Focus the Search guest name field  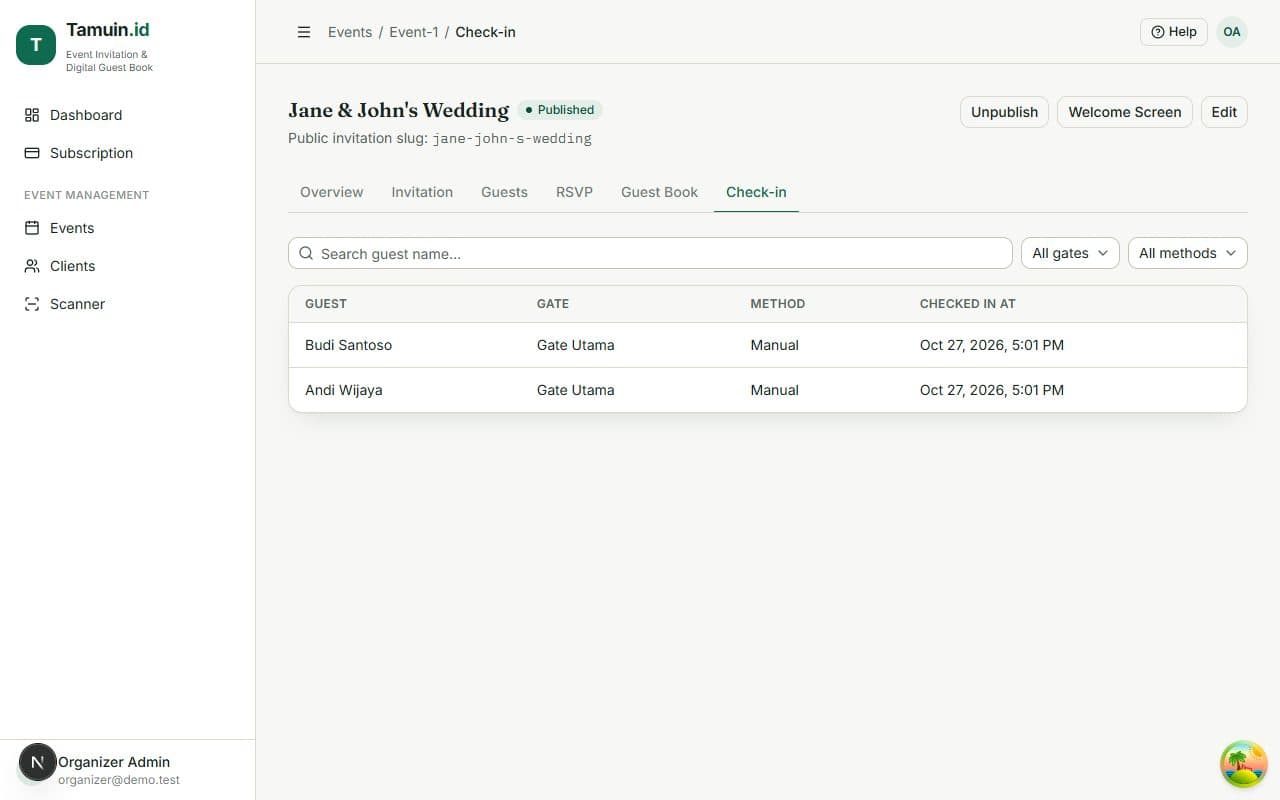[x=650, y=253]
